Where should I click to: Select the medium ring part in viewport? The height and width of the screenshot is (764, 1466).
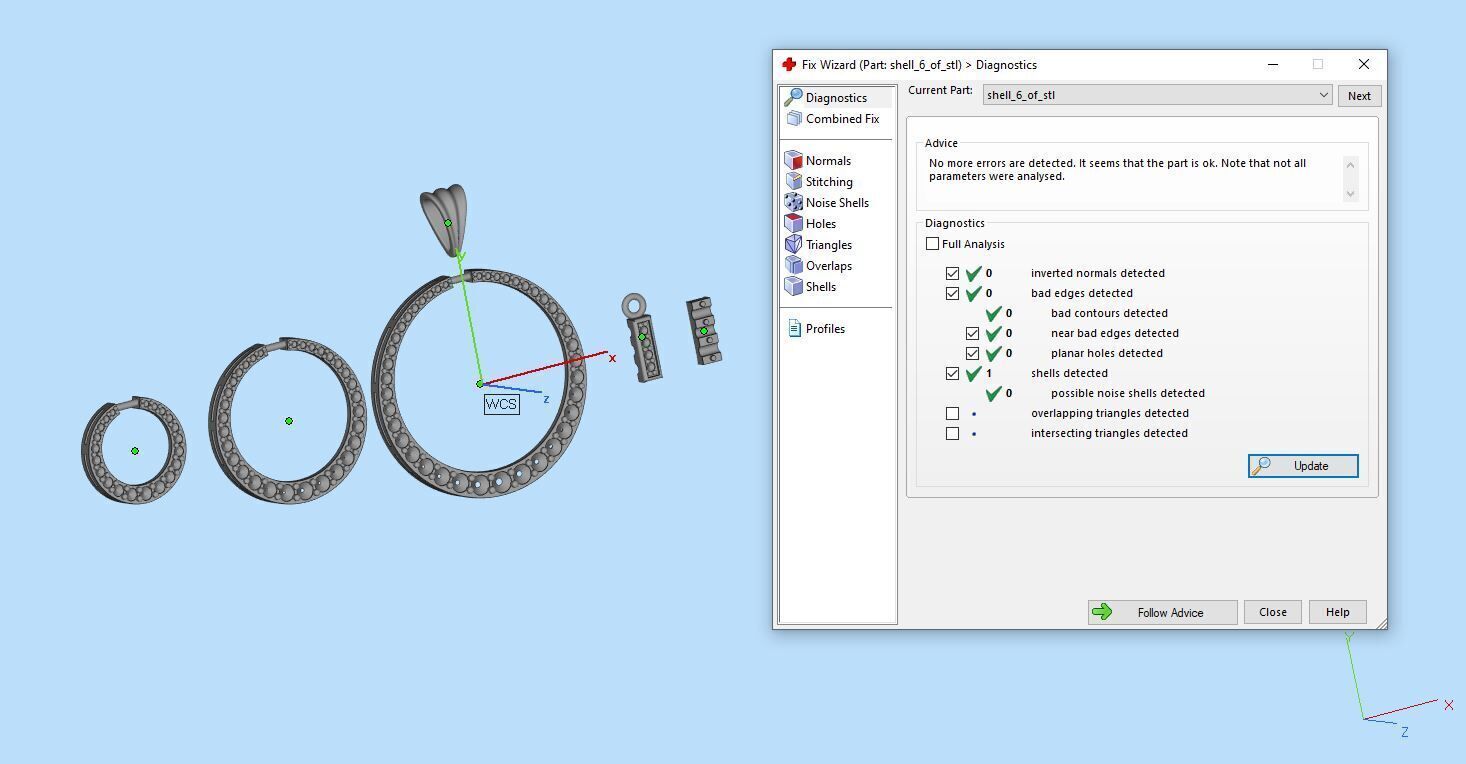click(x=288, y=420)
